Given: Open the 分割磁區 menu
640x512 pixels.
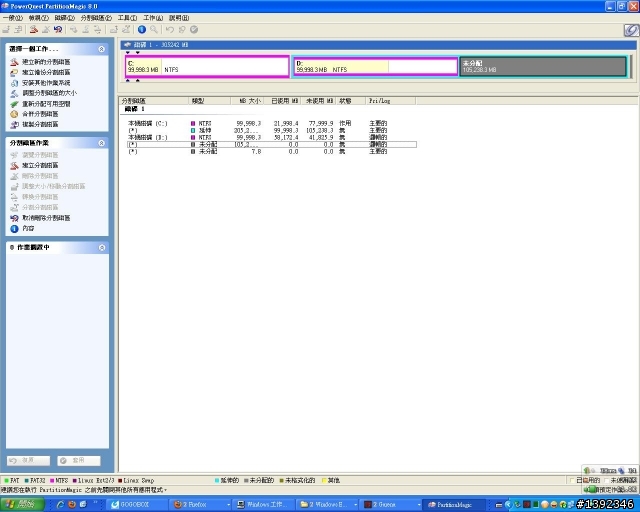Looking at the screenshot, I should 96,18.
